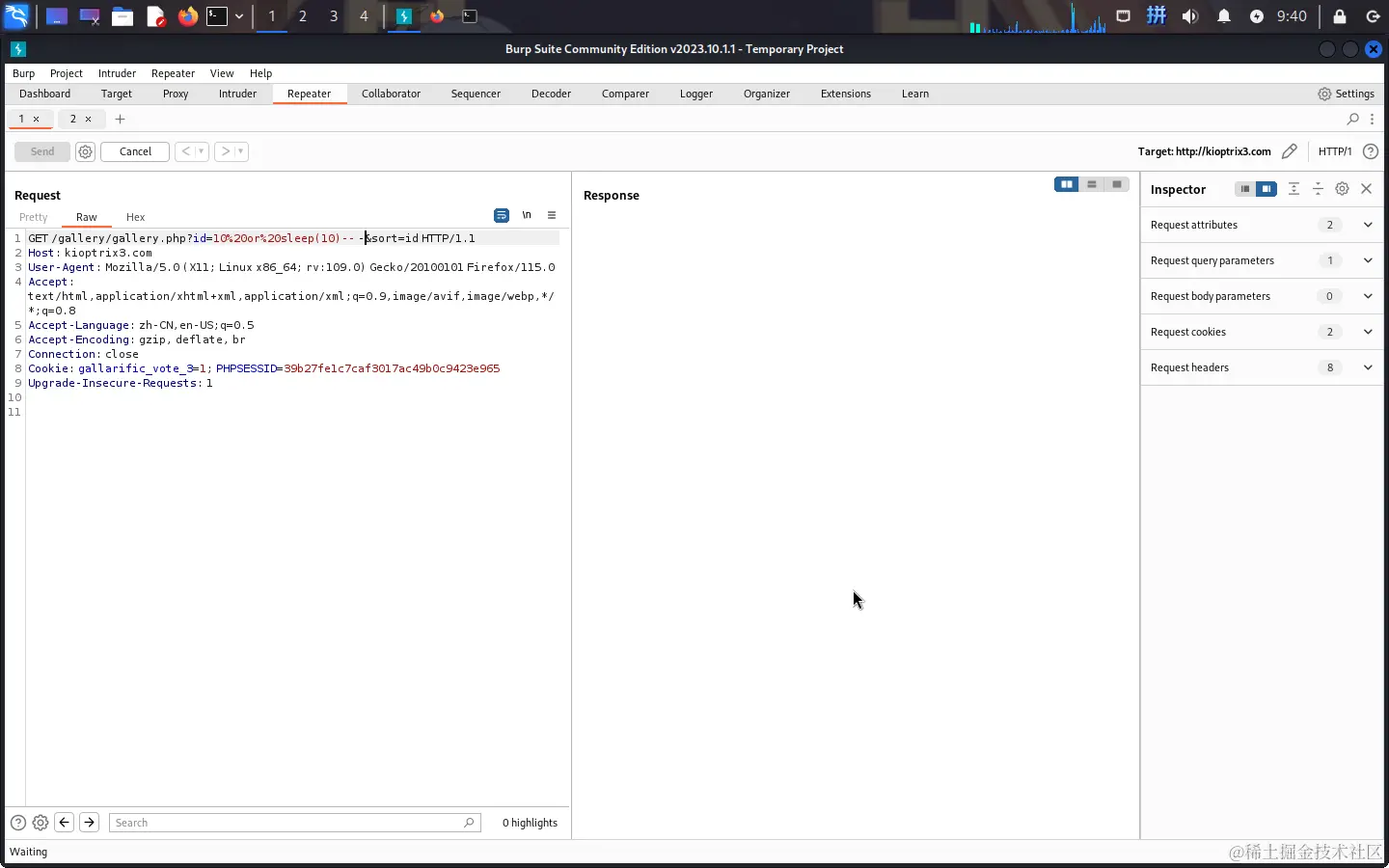Collapse all Inspector sections icon
1389x868 pixels.
1318,189
